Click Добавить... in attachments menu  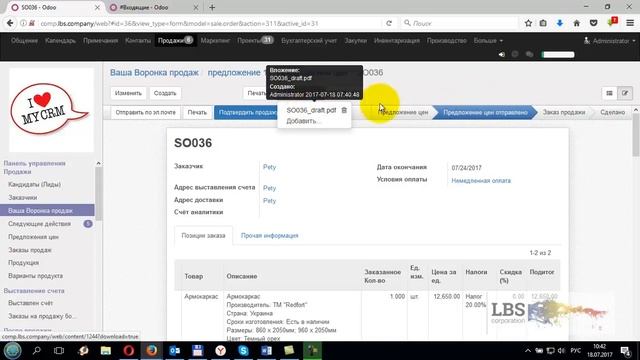[x=304, y=121]
